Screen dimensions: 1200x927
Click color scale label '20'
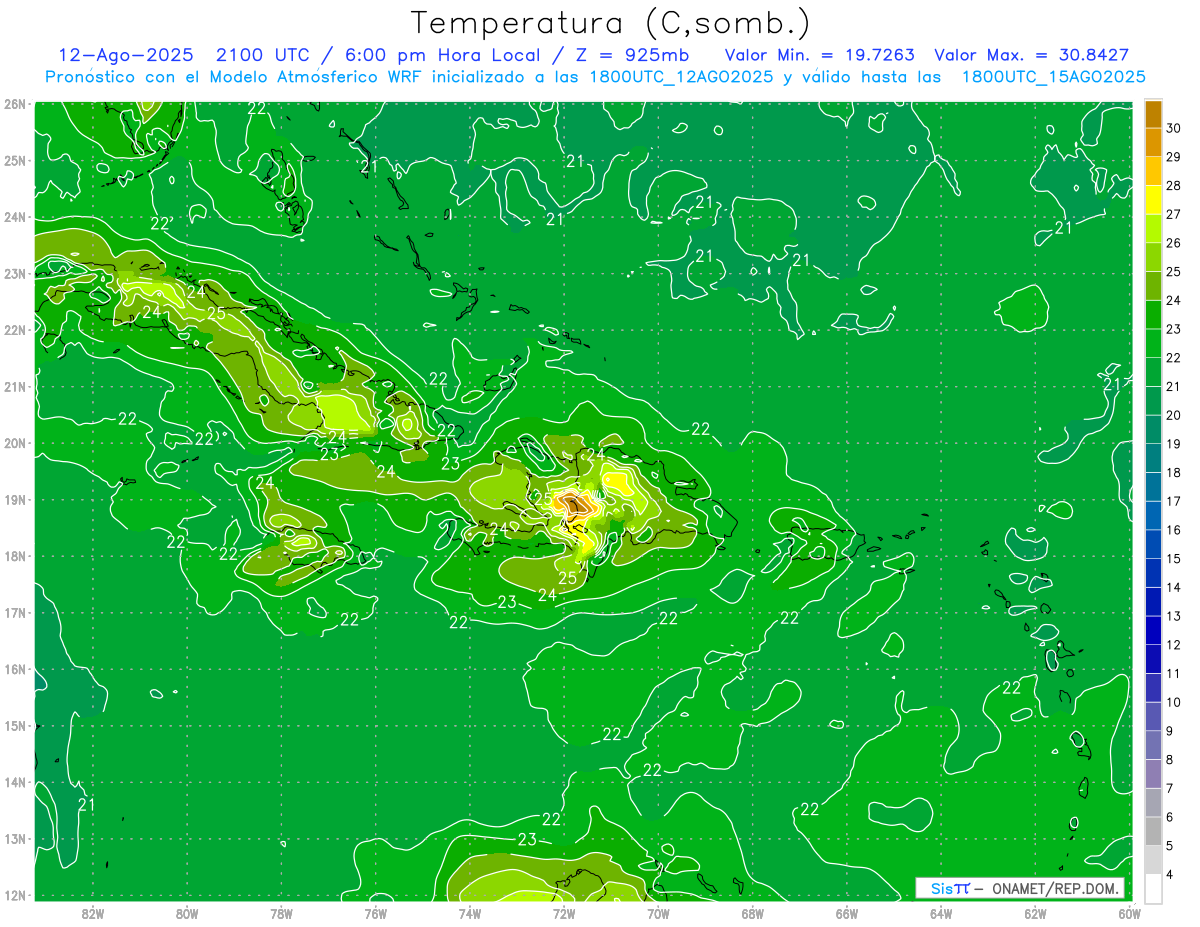click(1173, 415)
